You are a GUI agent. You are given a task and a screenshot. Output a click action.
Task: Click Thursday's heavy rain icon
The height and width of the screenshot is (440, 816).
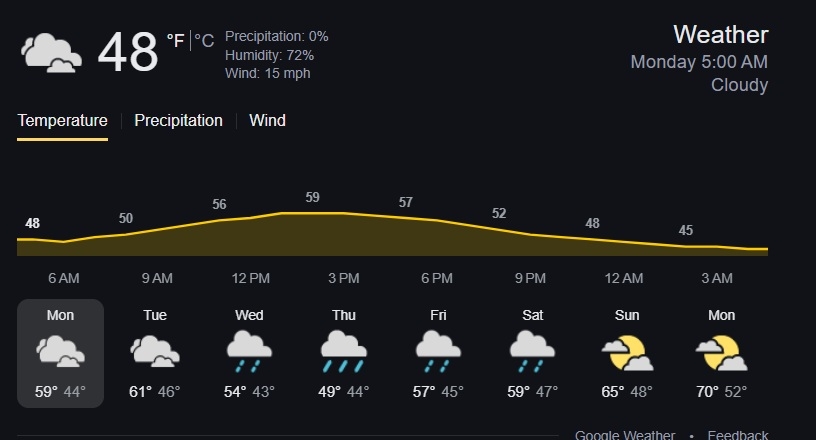[x=343, y=351]
